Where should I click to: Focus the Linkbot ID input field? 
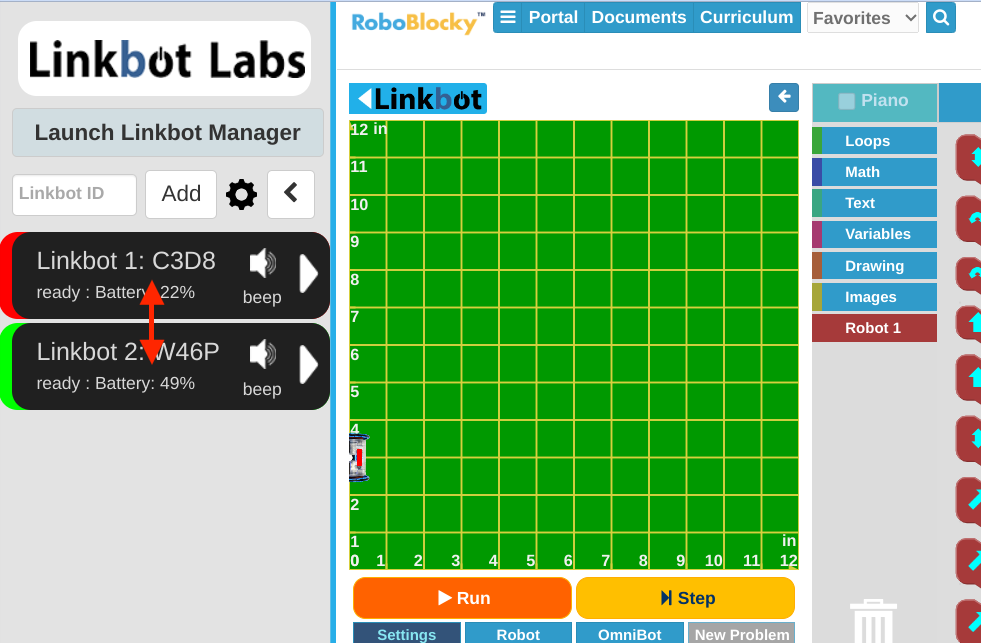click(x=74, y=195)
